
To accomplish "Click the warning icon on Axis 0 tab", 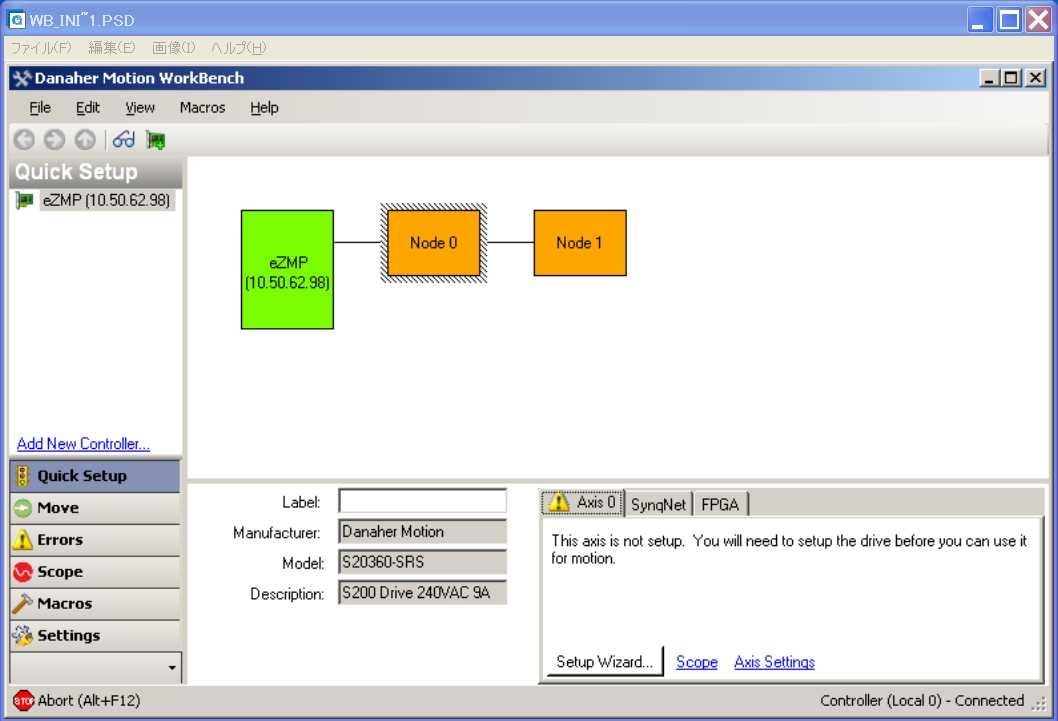I will coord(559,502).
